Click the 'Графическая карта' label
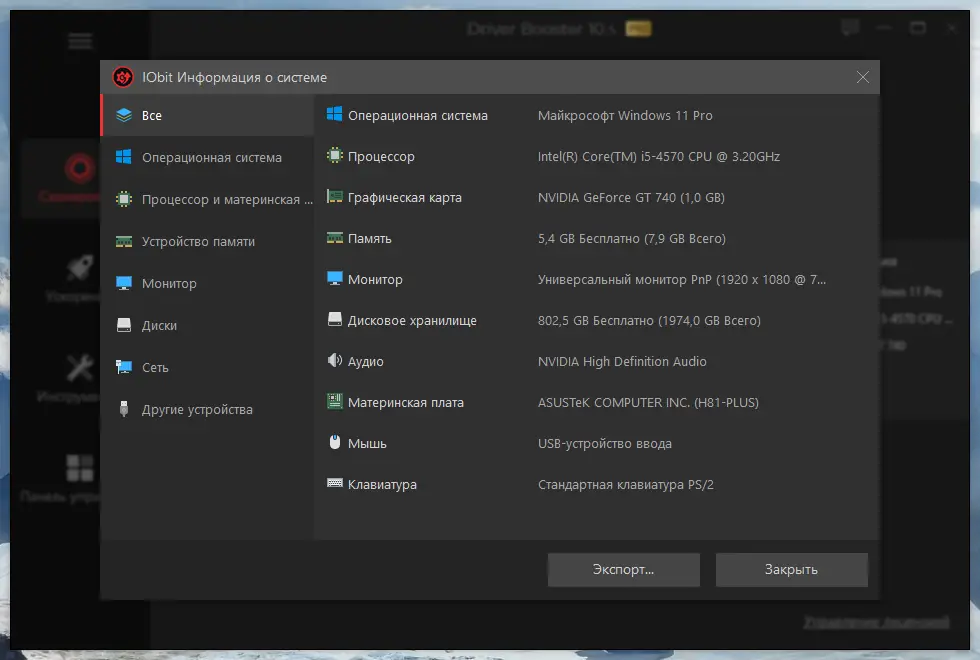The width and height of the screenshot is (980, 660). click(x=405, y=198)
